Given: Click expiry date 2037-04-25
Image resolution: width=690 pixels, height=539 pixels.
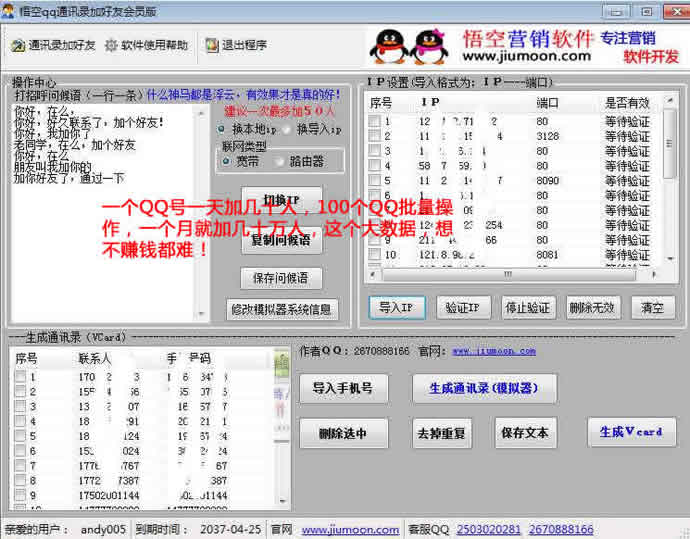Looking at the screenshot, I should (231, 529).
